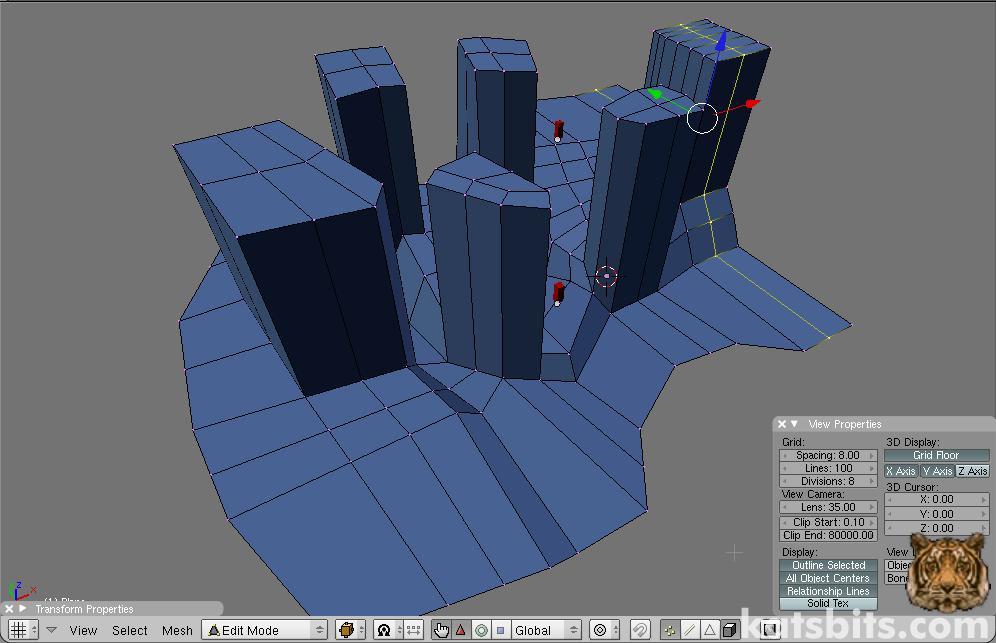996x643 pixels.
Task: Click the Clip End 80000.00 field
Action: 828,535
